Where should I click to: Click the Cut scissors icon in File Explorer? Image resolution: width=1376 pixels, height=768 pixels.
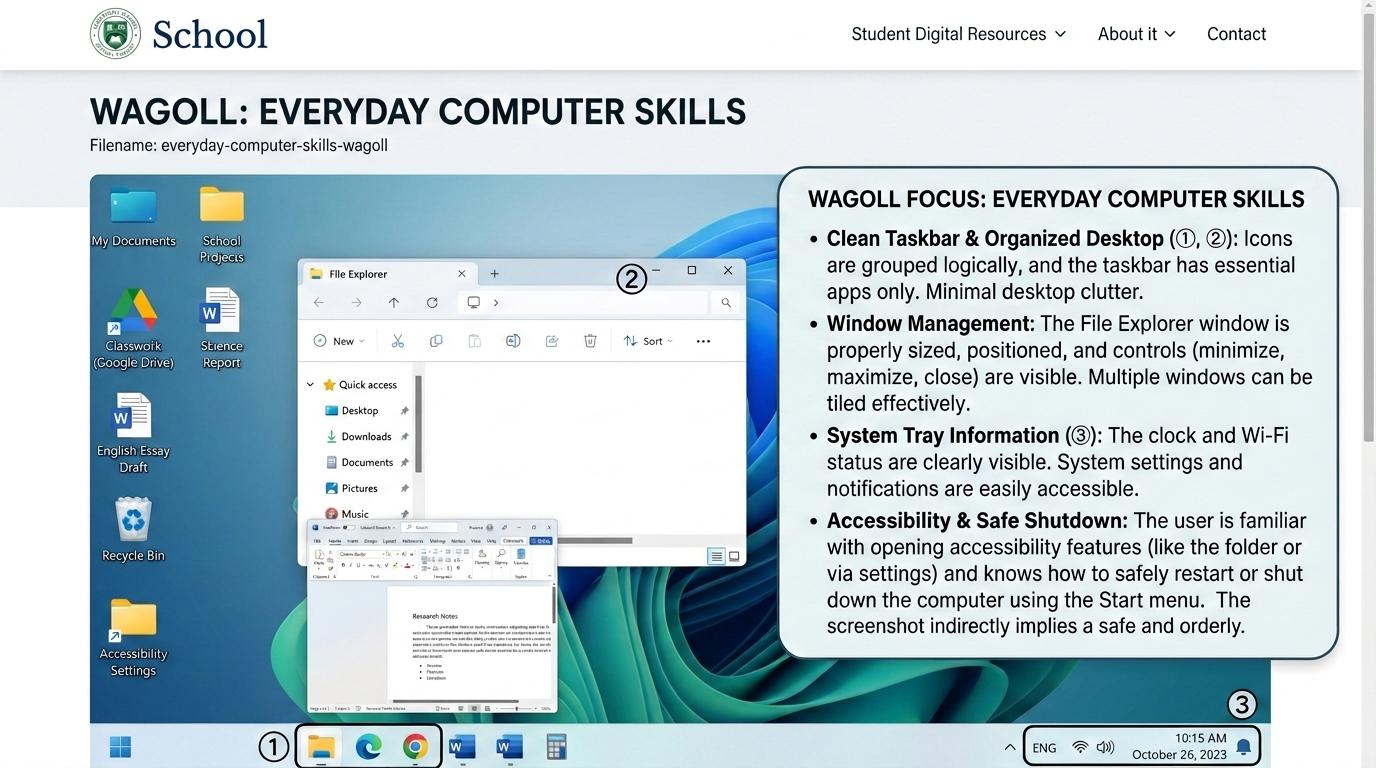pos(397,341)
